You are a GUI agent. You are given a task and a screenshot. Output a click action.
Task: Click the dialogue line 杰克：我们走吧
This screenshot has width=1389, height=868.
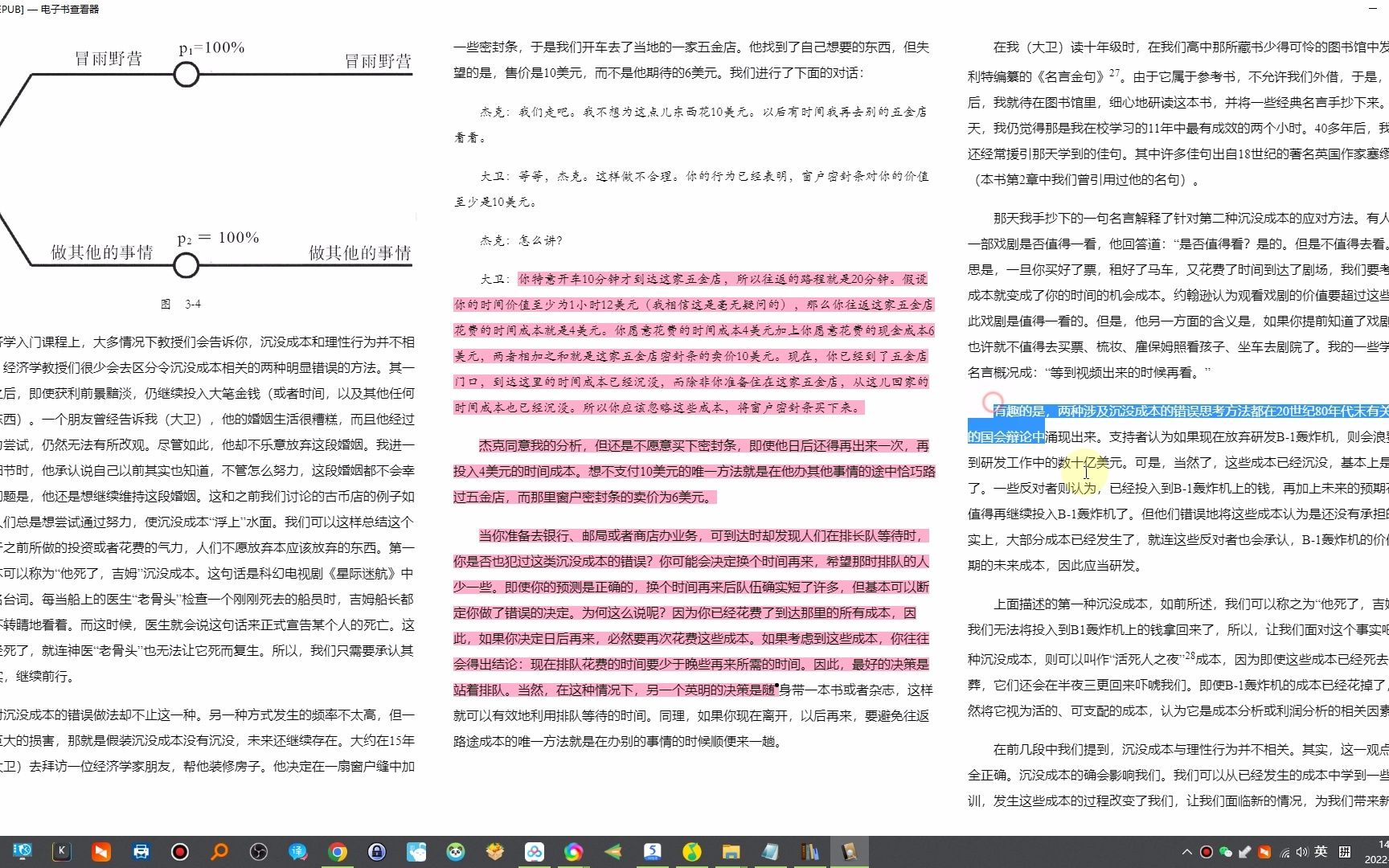tap(692, 125)
